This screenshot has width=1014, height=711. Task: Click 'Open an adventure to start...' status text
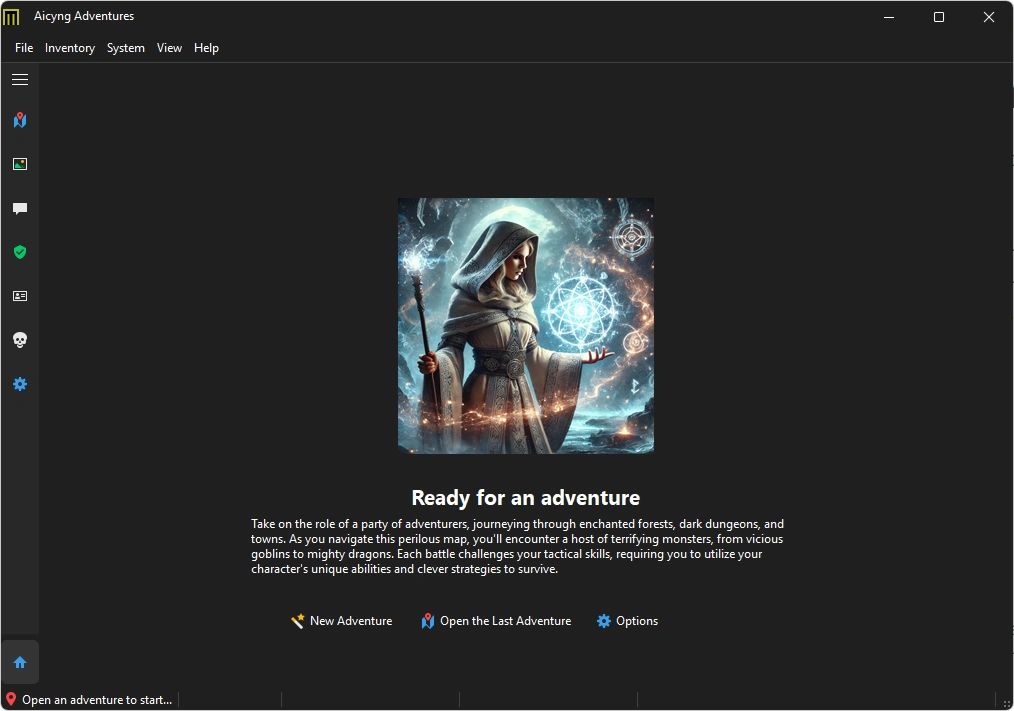tap(97, 700)
